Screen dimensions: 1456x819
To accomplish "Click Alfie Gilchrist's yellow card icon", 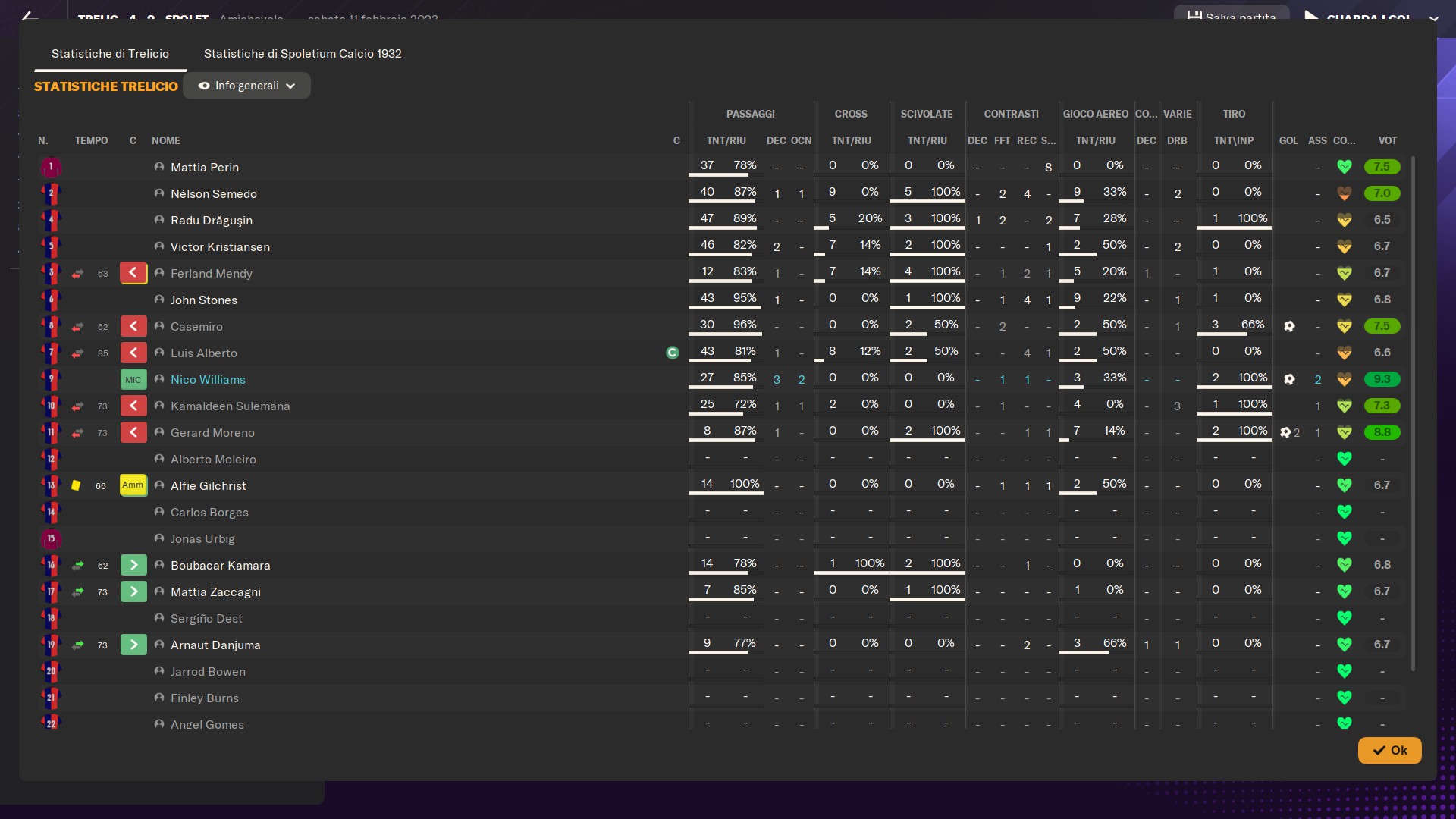I will [76, 485].
